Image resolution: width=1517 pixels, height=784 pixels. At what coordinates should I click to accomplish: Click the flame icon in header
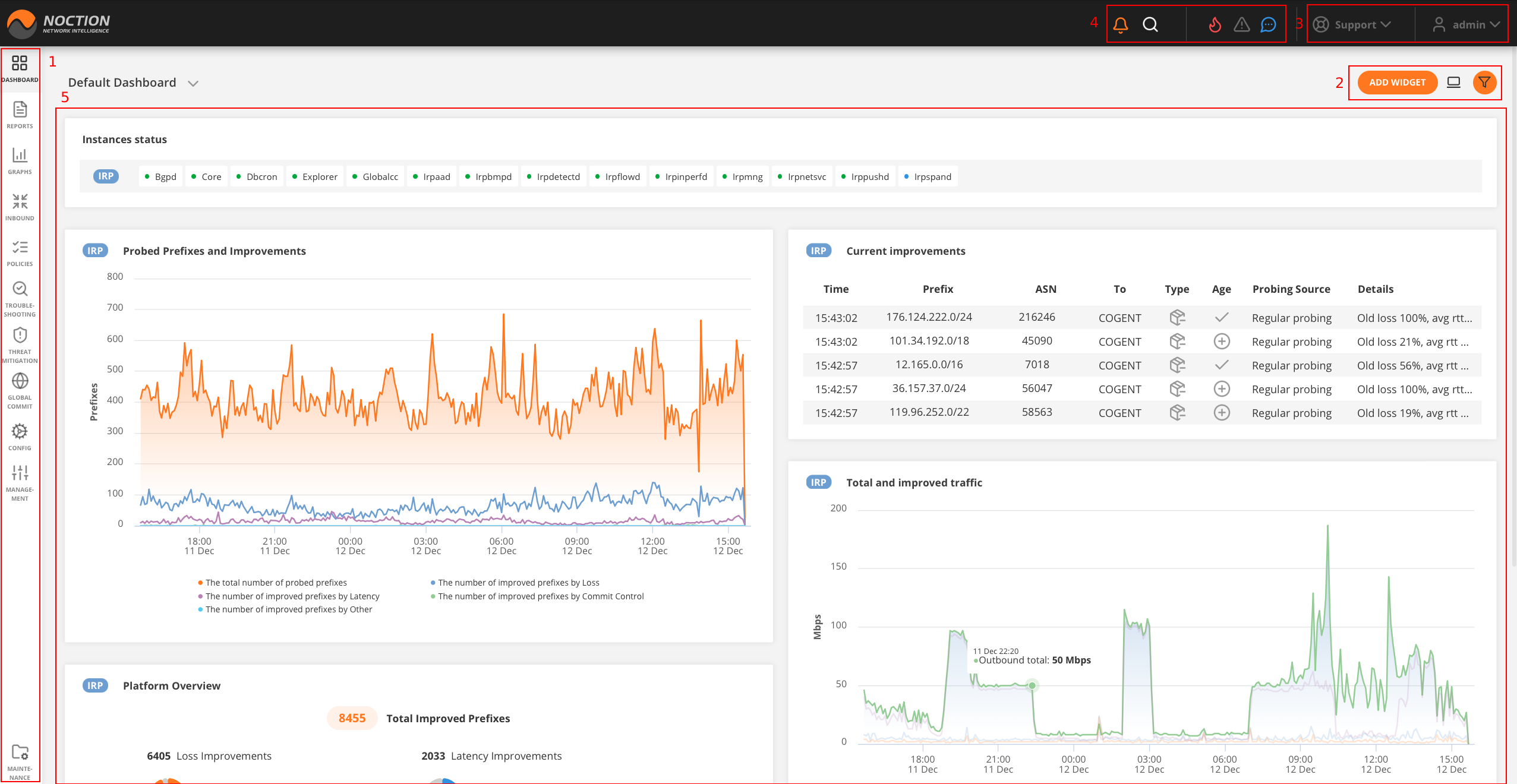point(1215,25)
